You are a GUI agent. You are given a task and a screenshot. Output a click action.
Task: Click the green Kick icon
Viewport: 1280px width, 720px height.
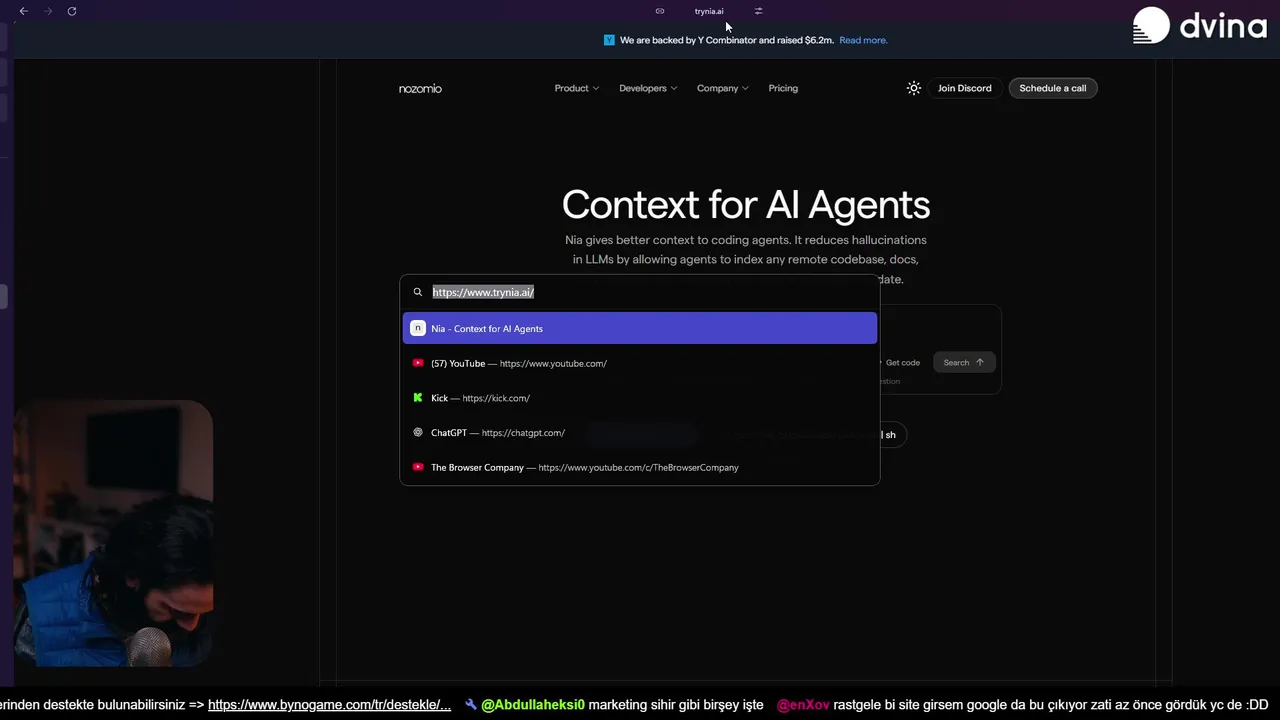pyautogui.click(x=418, y=398)
